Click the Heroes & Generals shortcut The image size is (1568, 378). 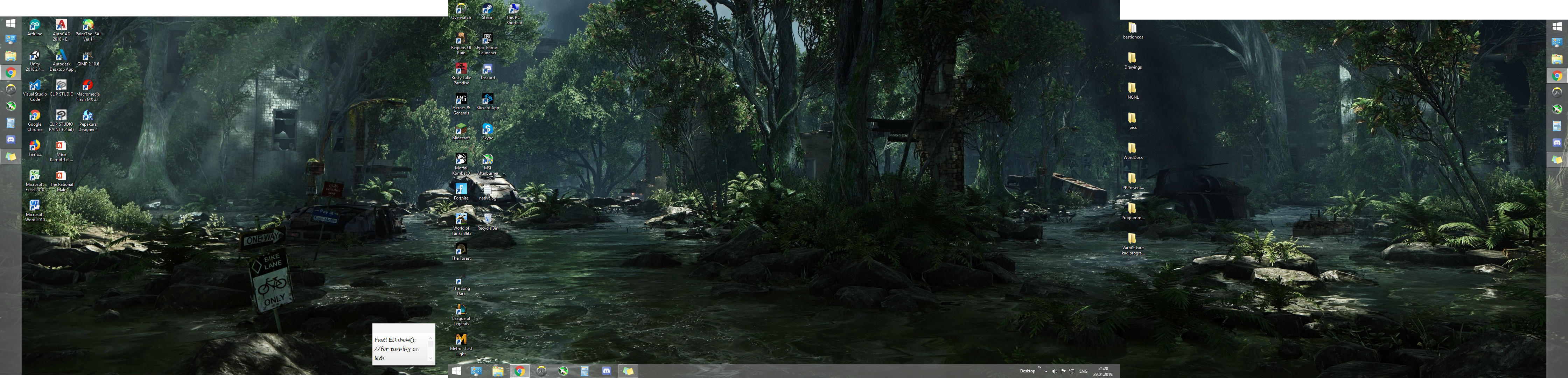[461, 104]
